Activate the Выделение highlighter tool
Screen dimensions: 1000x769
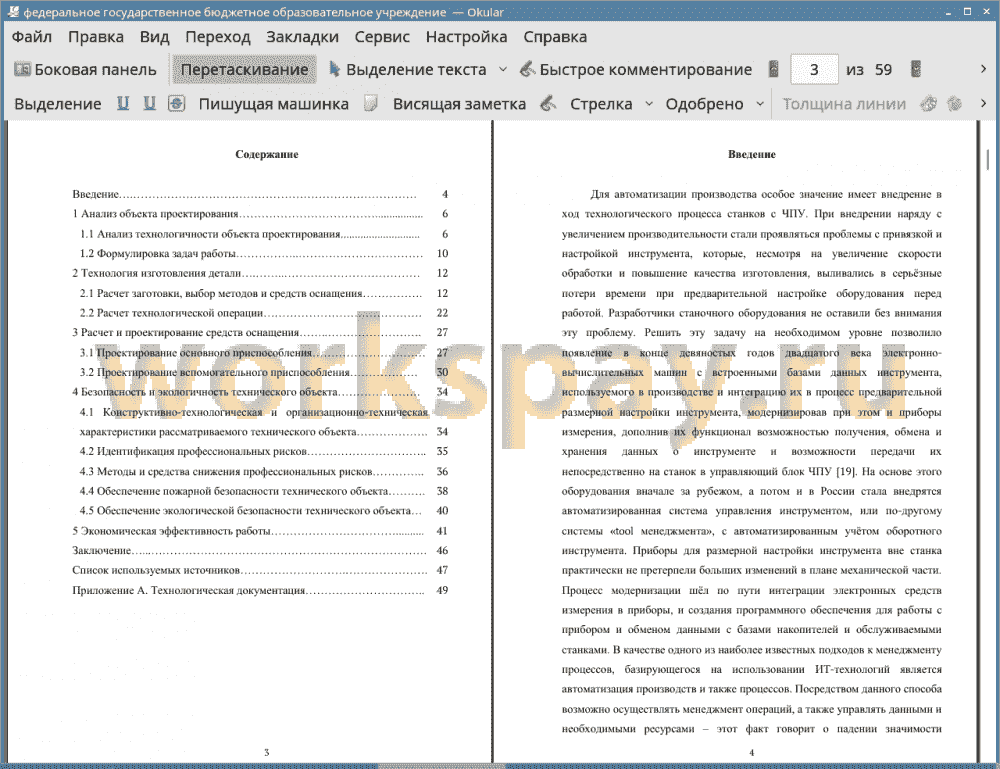click(x=57, y=104)
